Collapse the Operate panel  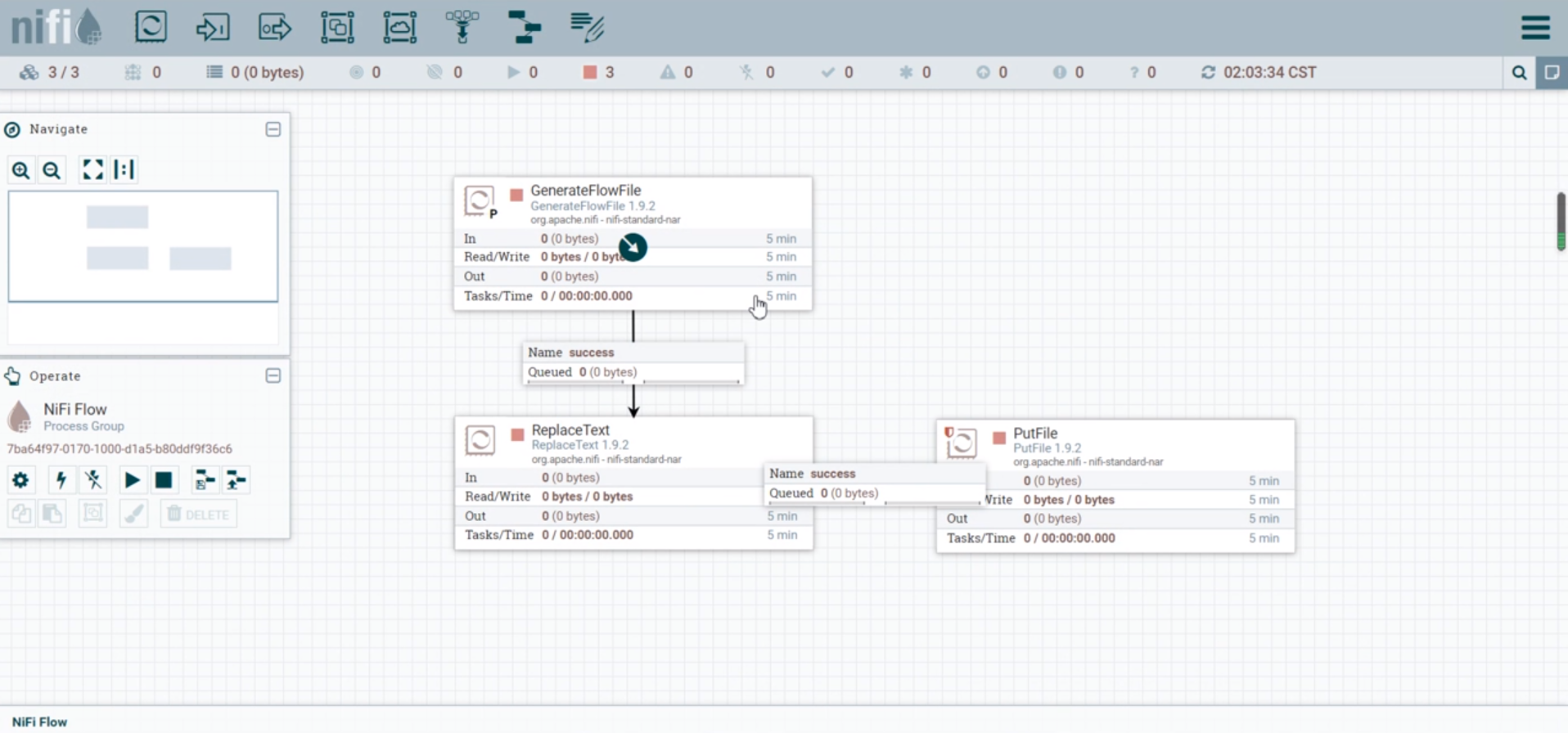[273, 375]
